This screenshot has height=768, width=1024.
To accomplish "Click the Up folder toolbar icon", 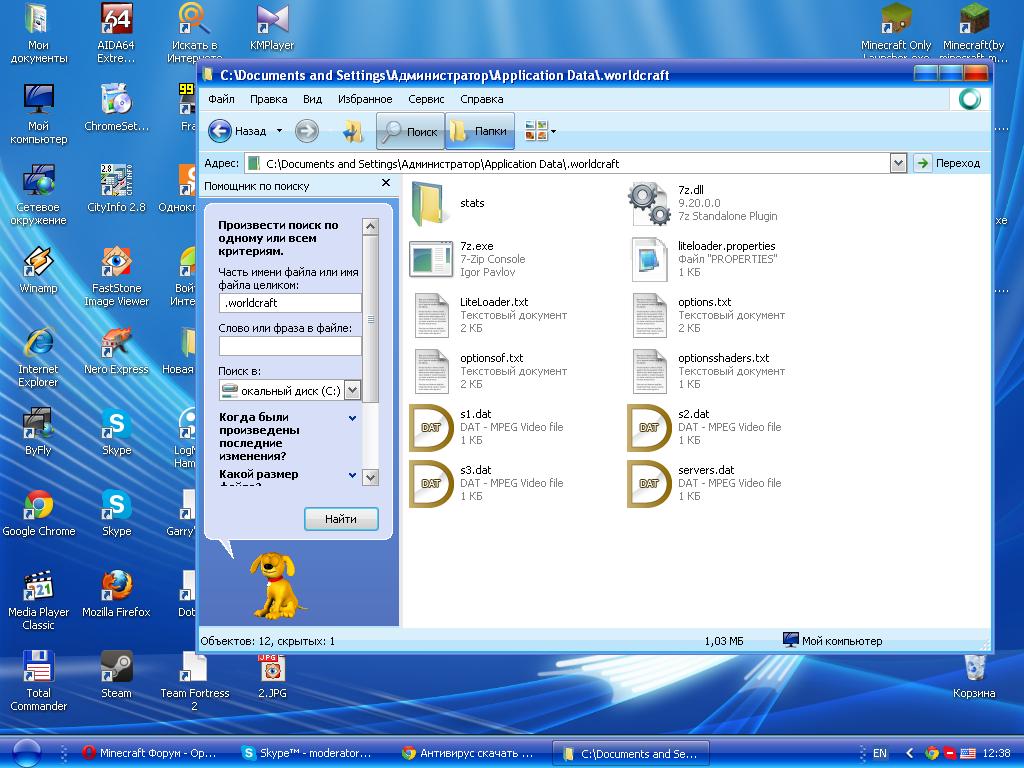I will tap(352, 131).
